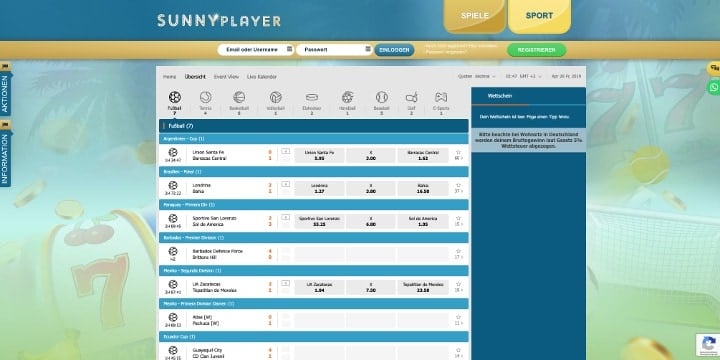Collapse the Barbados Premier Division header
This screenshot has height=360, width=720.
(314, 238)
